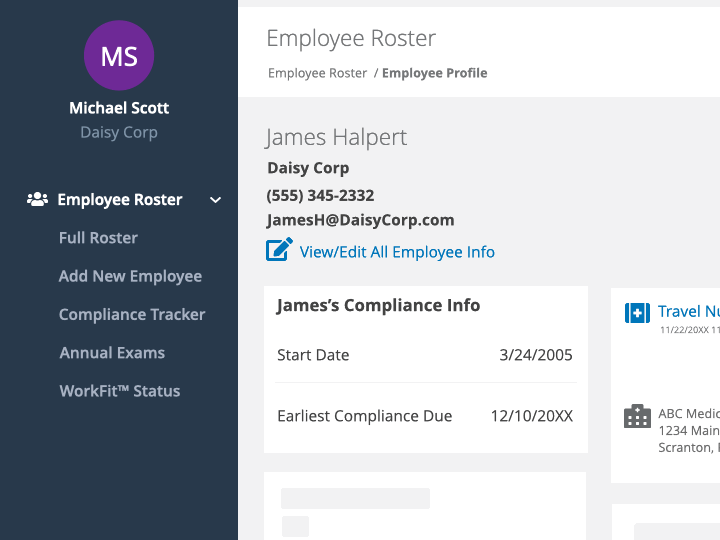Click the JamesH@DaisyCorp.com email address
This screenshot has height=540, width=720.
pos(360,220)
